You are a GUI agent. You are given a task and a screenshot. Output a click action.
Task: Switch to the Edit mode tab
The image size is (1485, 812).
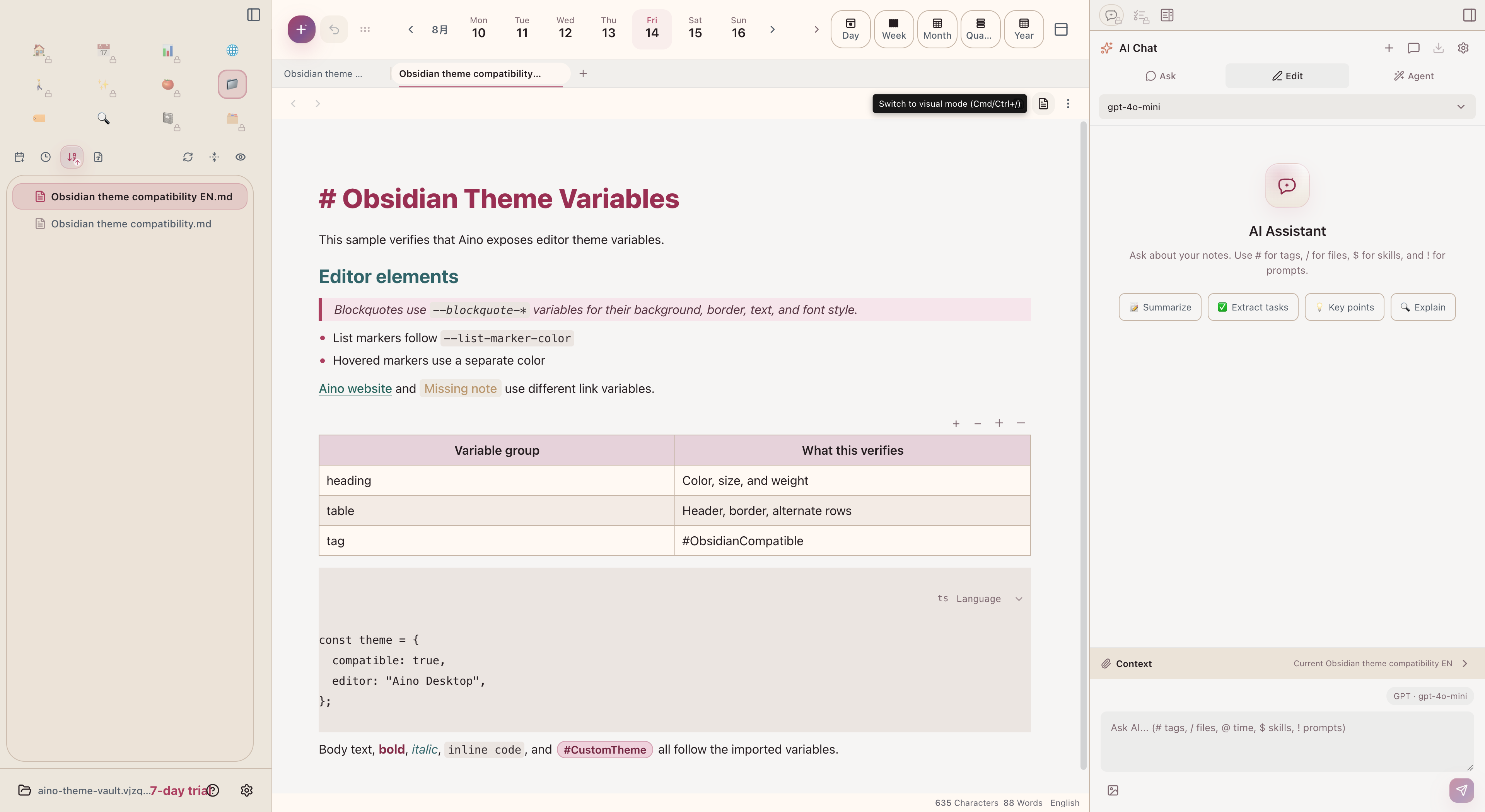pos(1287,76)
